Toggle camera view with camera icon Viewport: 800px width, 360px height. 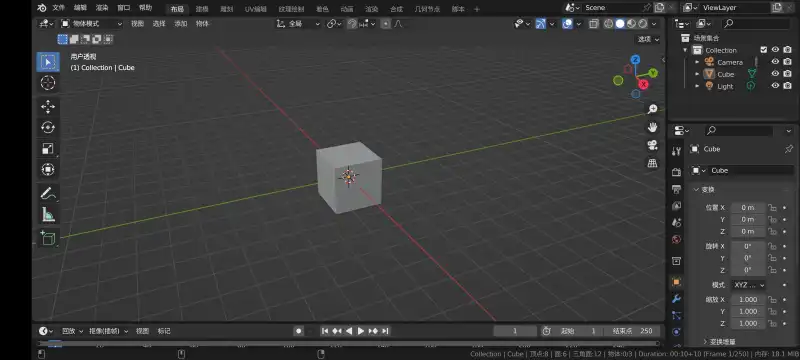[652, 145]
